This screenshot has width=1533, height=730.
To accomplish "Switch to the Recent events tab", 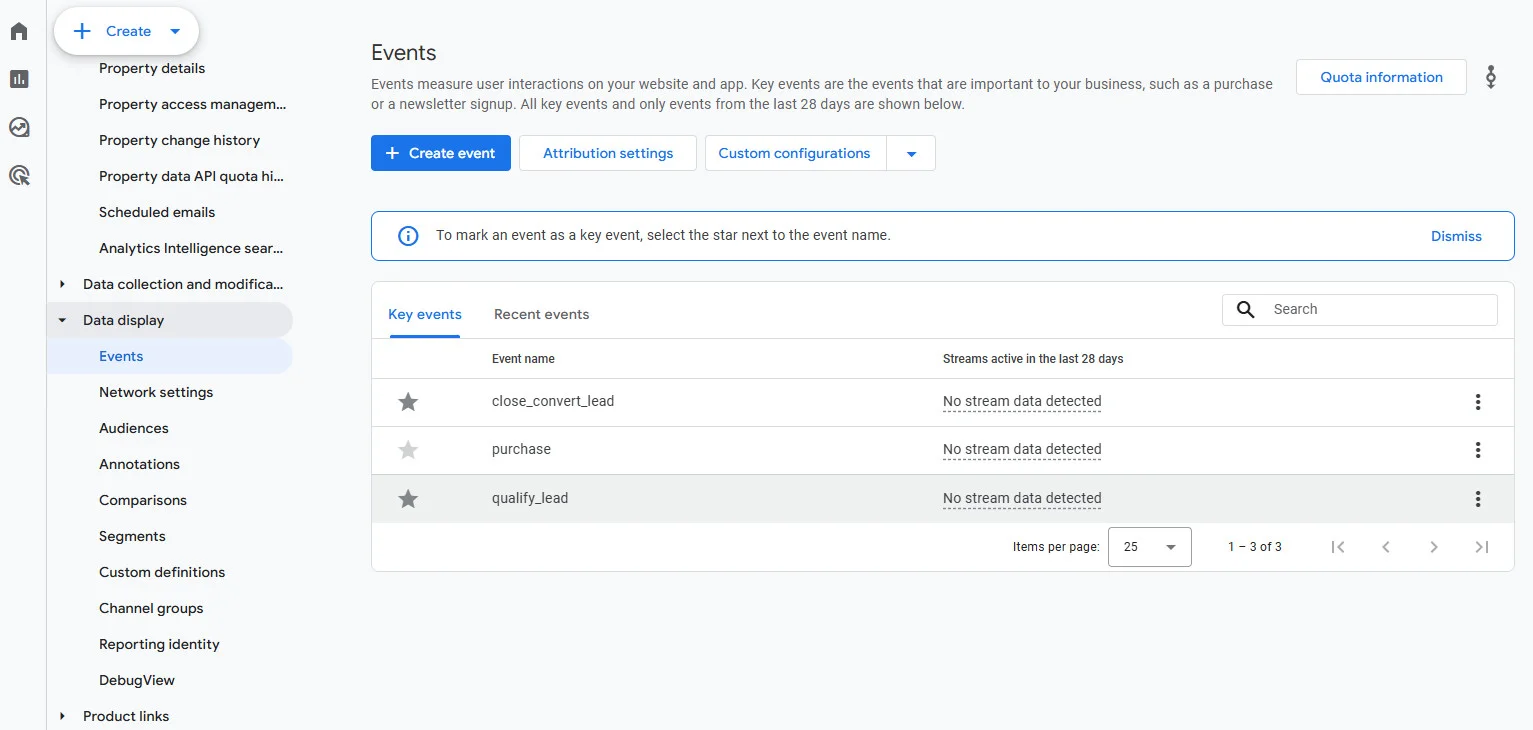I will click(541, 314).
